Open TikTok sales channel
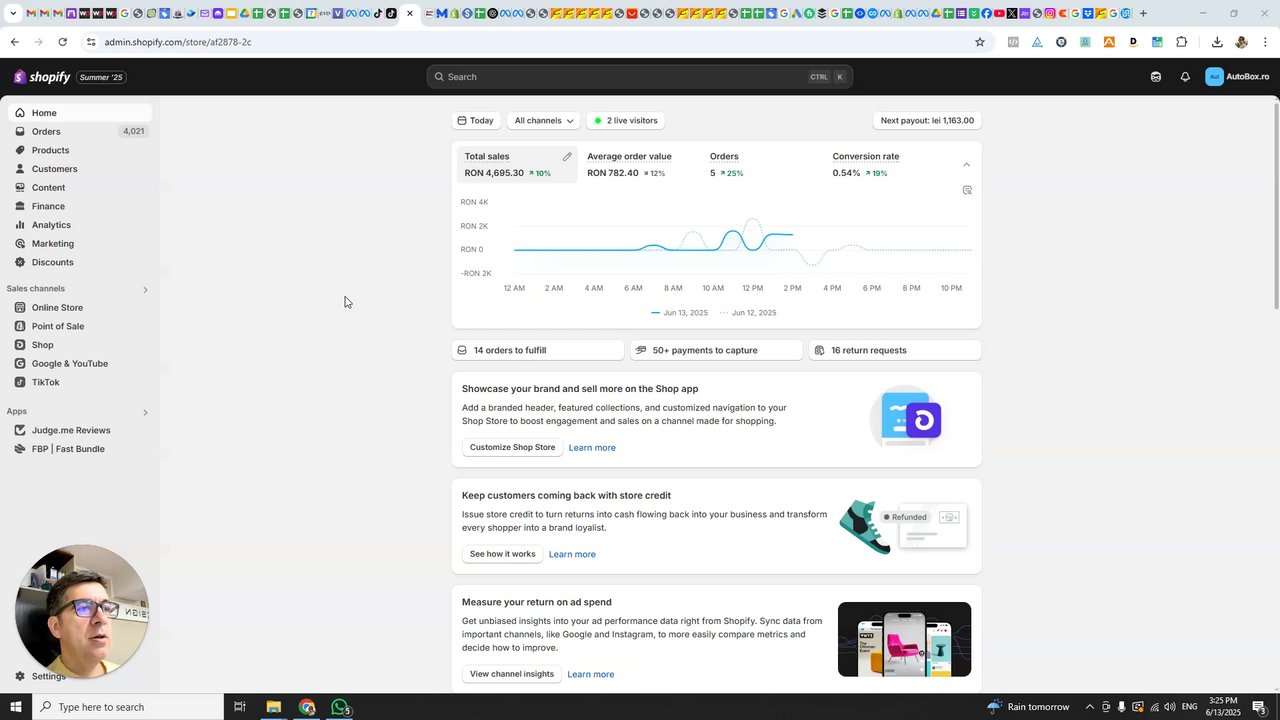The image size is (1280, 720). tap(78, 382)
